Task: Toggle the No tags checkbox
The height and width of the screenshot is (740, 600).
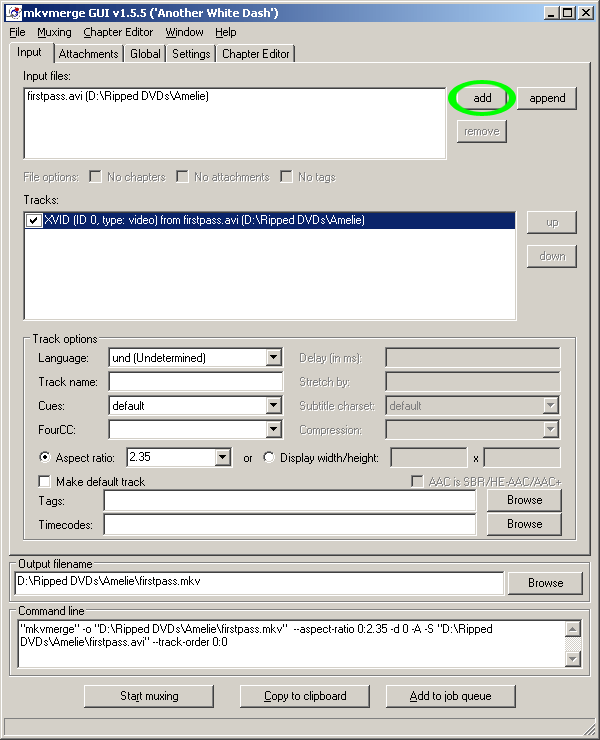Action: point(286,177)
